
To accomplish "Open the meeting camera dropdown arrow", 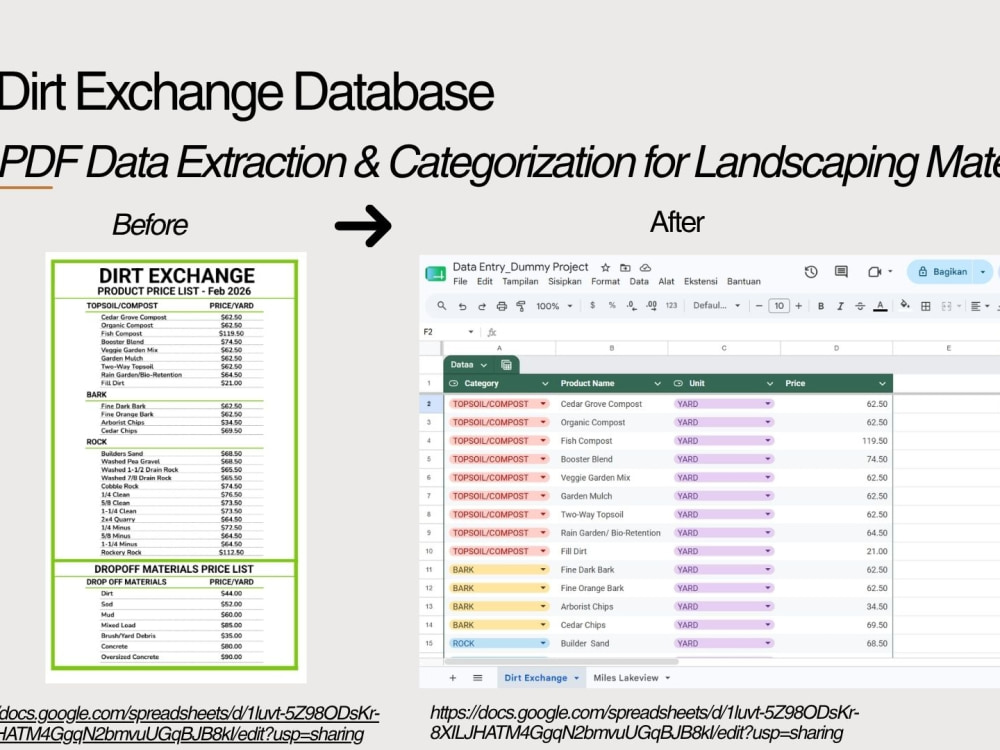I will pyautogui.click(x=890, y=272).
